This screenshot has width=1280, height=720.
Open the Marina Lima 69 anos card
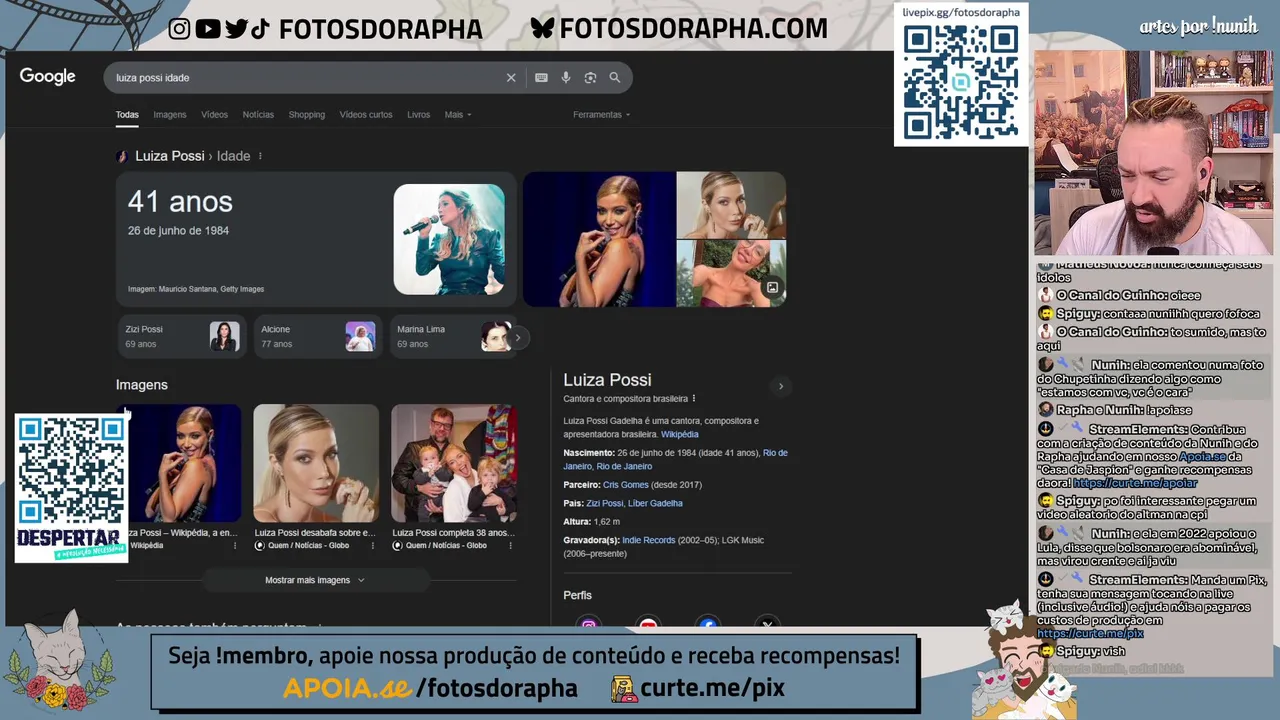coord(454,337)
